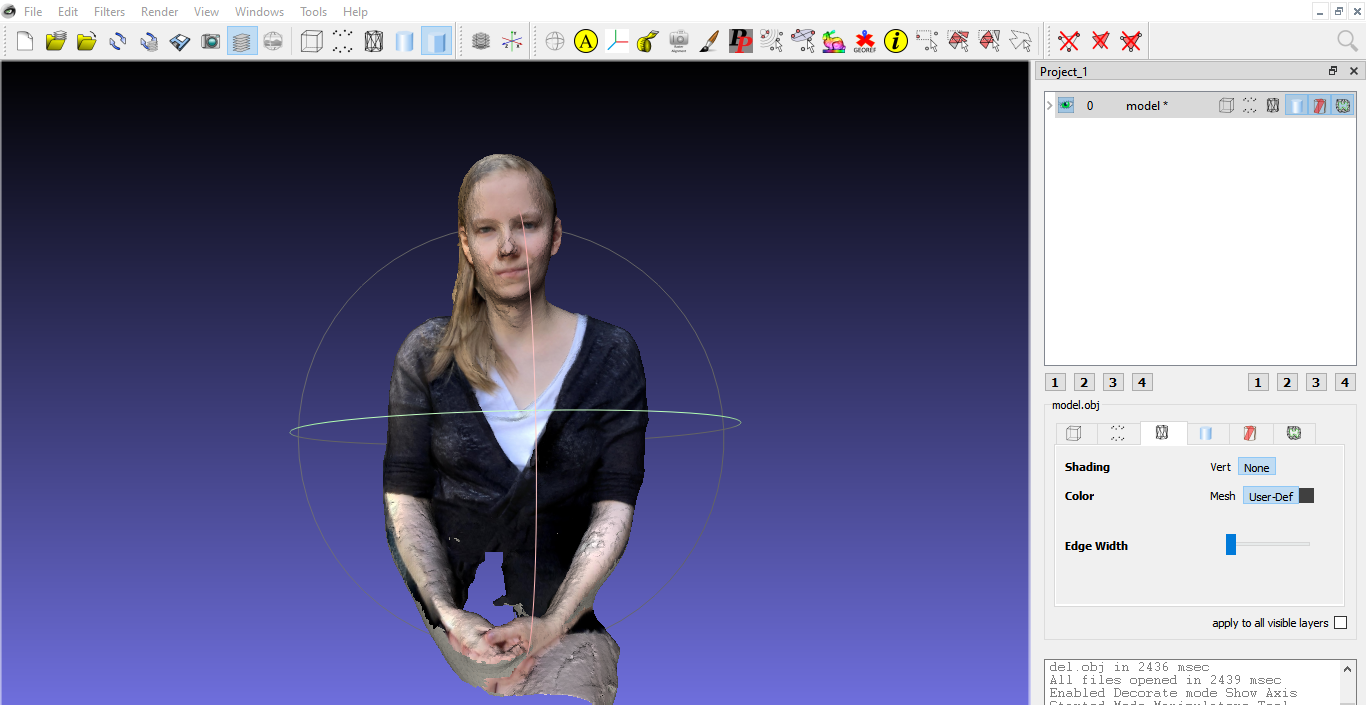This screenshot has height=705, width=1366.
Task: Expand the model layer row arrow
Action: 1050,105
